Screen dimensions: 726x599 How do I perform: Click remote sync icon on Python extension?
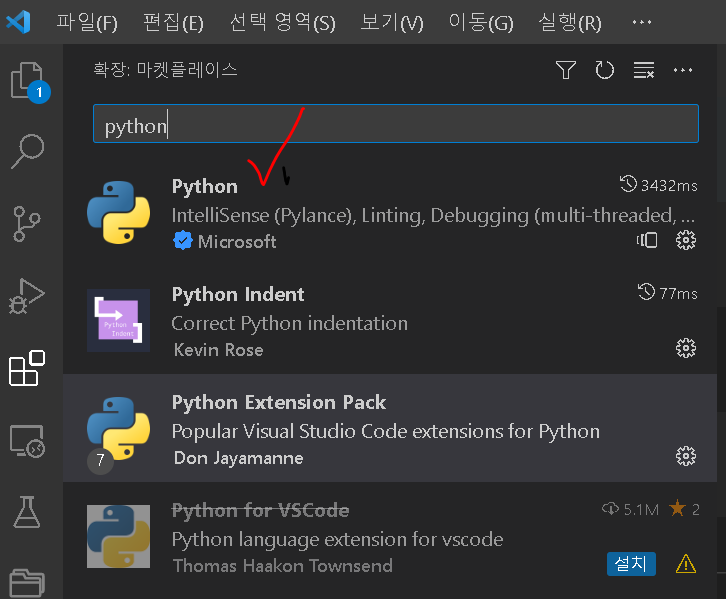coord(647,240)
